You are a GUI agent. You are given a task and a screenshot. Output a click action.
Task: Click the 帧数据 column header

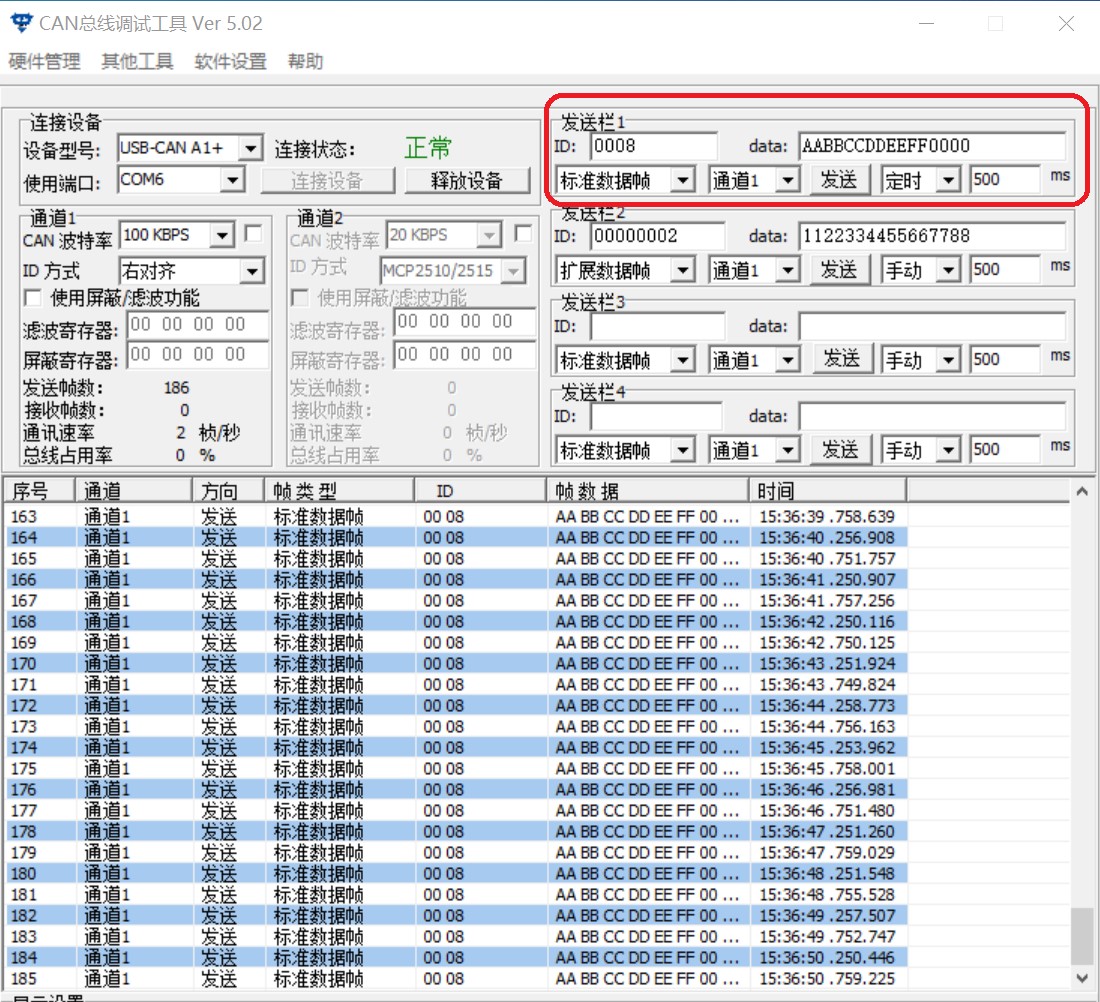647,490
